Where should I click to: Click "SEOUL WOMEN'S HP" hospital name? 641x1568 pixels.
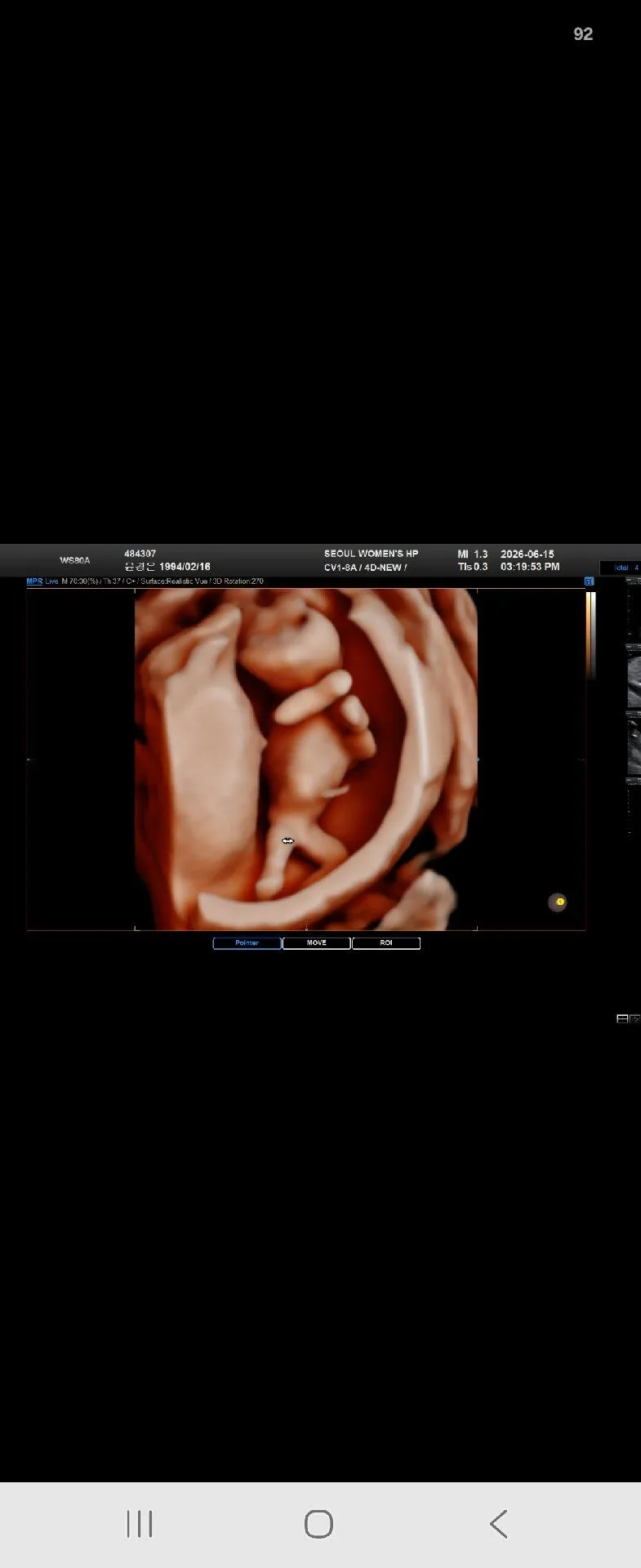point(372,554)
